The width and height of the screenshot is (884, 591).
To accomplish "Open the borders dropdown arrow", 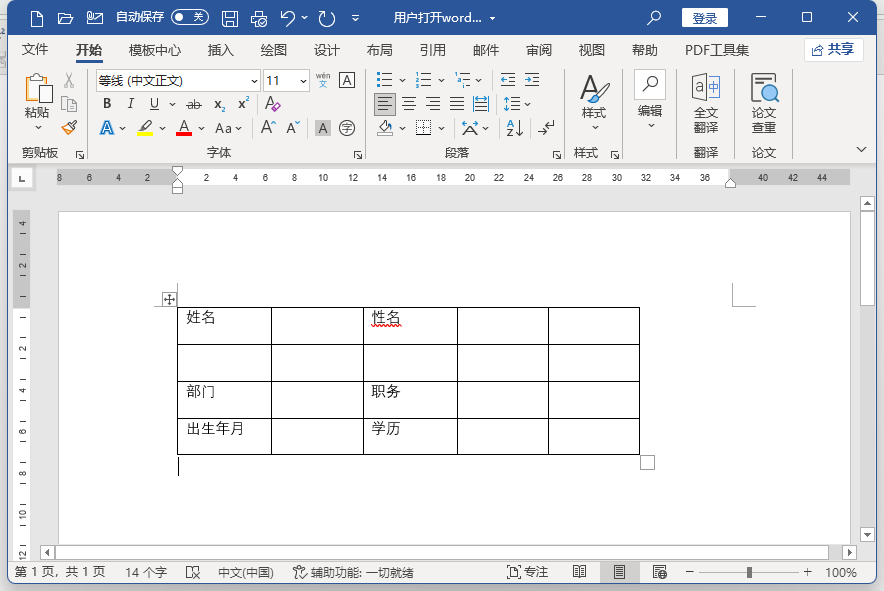I will [441, 128].
